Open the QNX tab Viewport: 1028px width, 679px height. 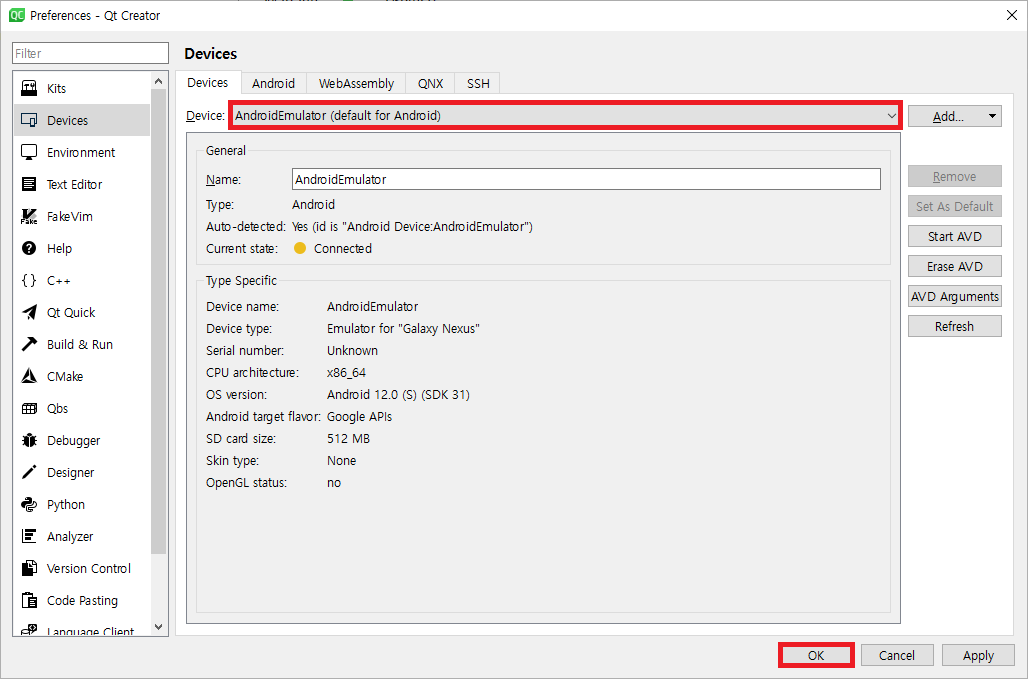pyautogui.click(x=430, y=83)
